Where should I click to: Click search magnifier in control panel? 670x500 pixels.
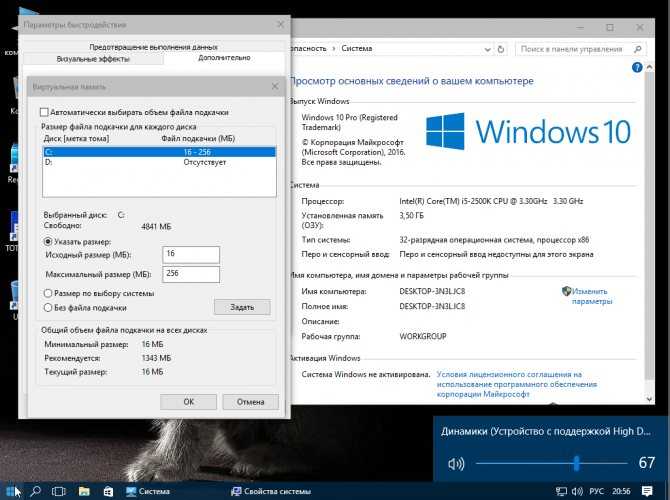click(638, 49)
